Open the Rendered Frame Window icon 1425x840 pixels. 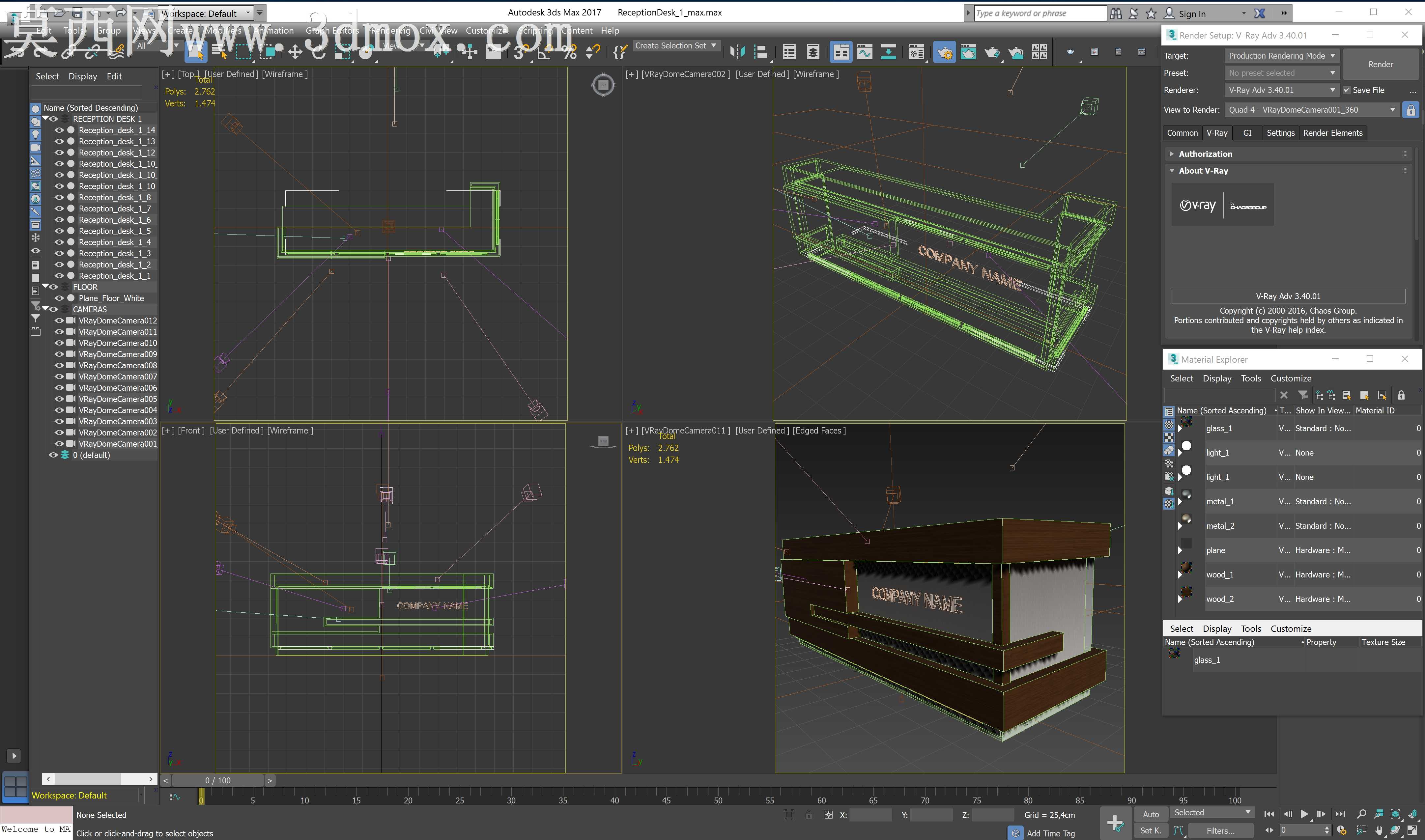[968, 53]
